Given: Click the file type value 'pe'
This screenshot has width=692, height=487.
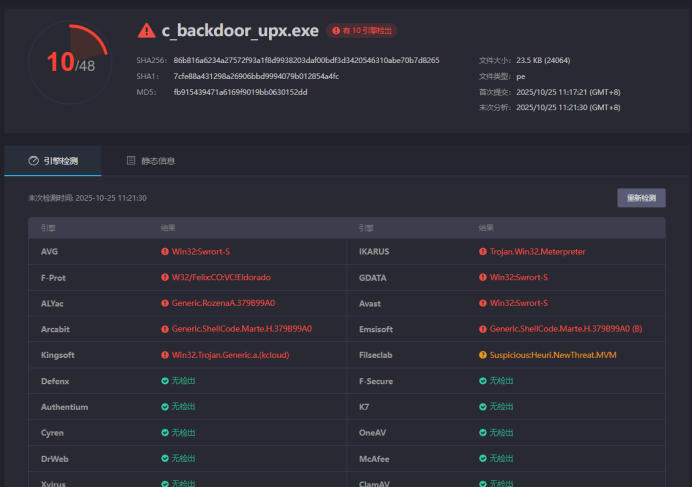Looking at the screenshot, I should [521, 76].
